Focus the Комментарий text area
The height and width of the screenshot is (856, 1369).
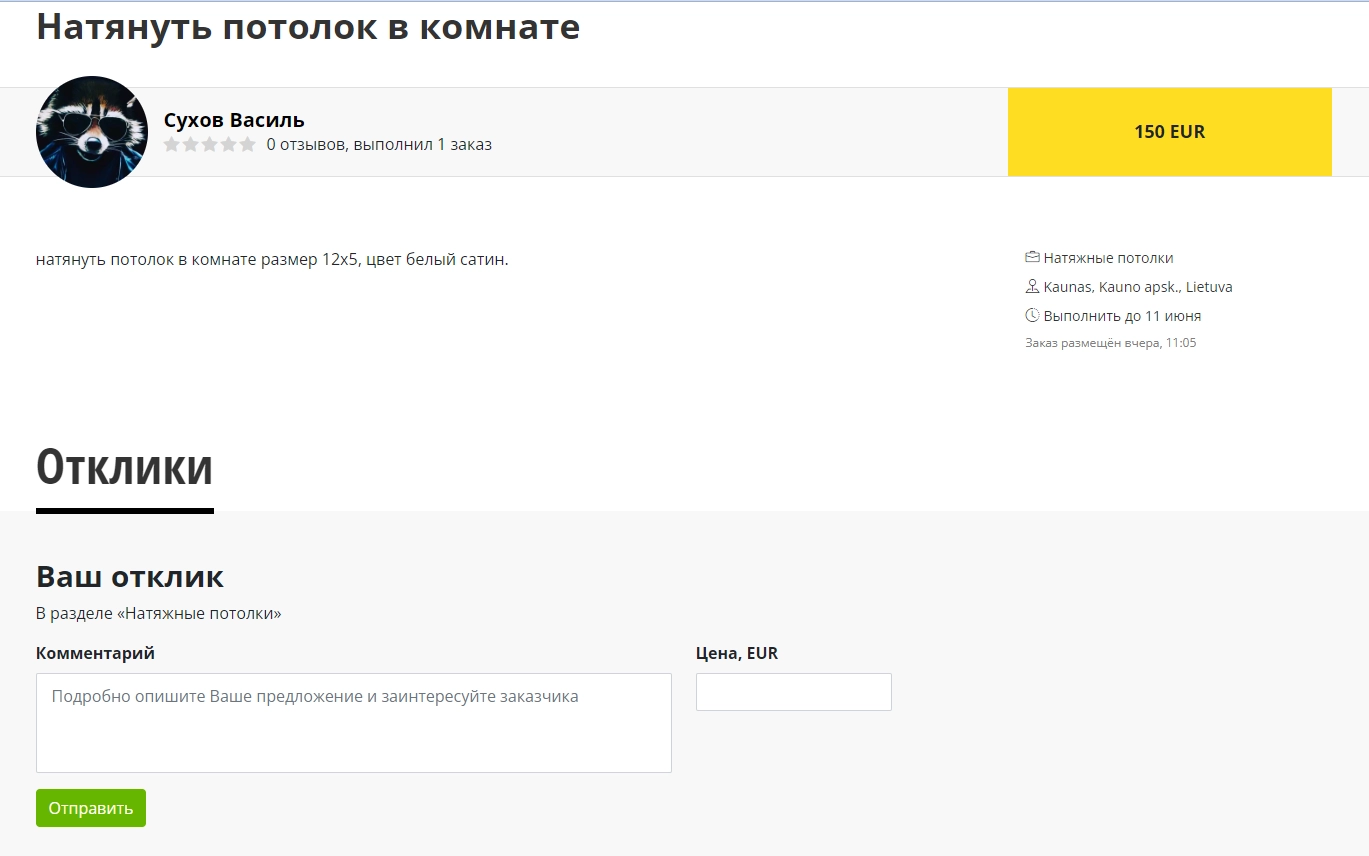pos(353,722)
